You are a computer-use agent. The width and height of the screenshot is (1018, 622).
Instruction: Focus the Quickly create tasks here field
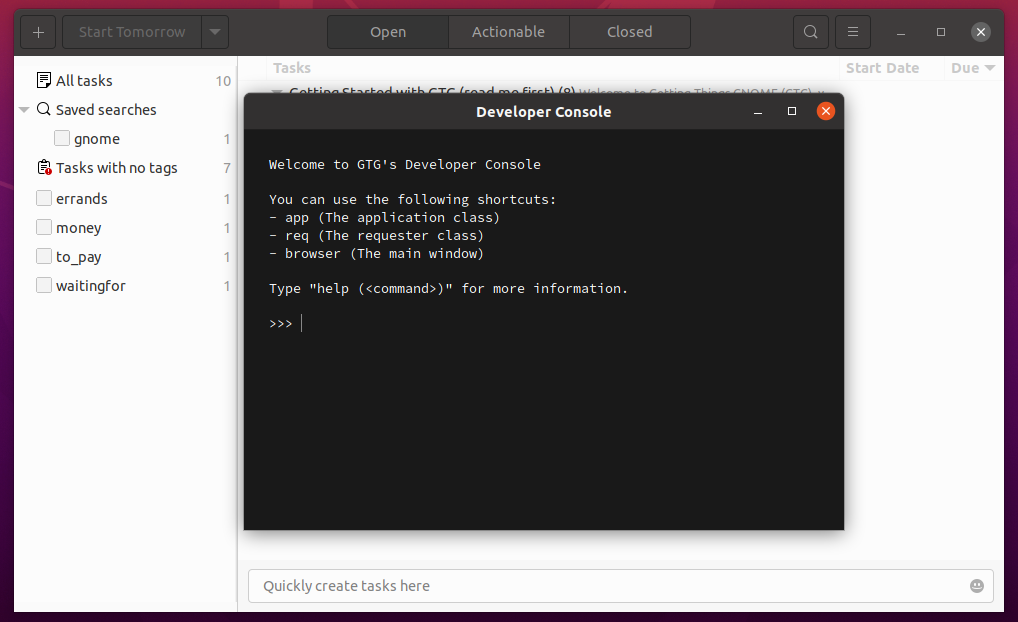(x=600, y=586)
